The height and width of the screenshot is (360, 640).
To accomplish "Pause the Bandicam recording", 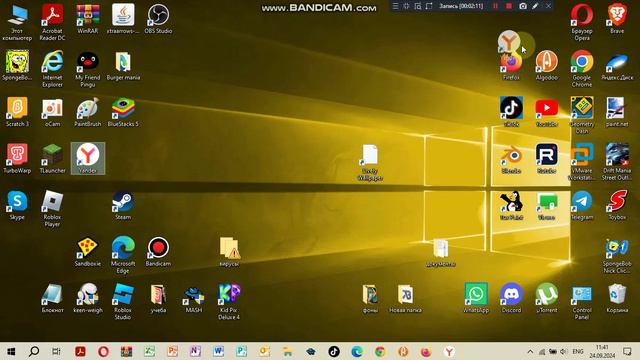I will pos(495,6).
